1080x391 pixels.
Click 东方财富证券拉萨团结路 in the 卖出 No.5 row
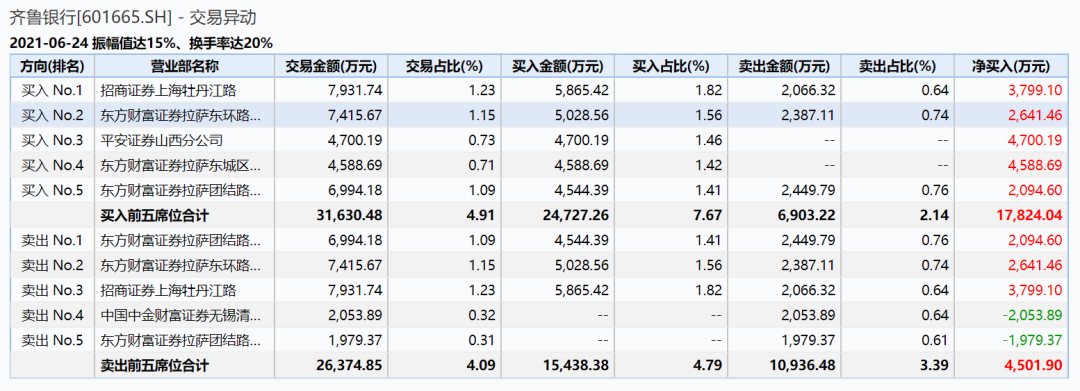[x=181, y=340]
